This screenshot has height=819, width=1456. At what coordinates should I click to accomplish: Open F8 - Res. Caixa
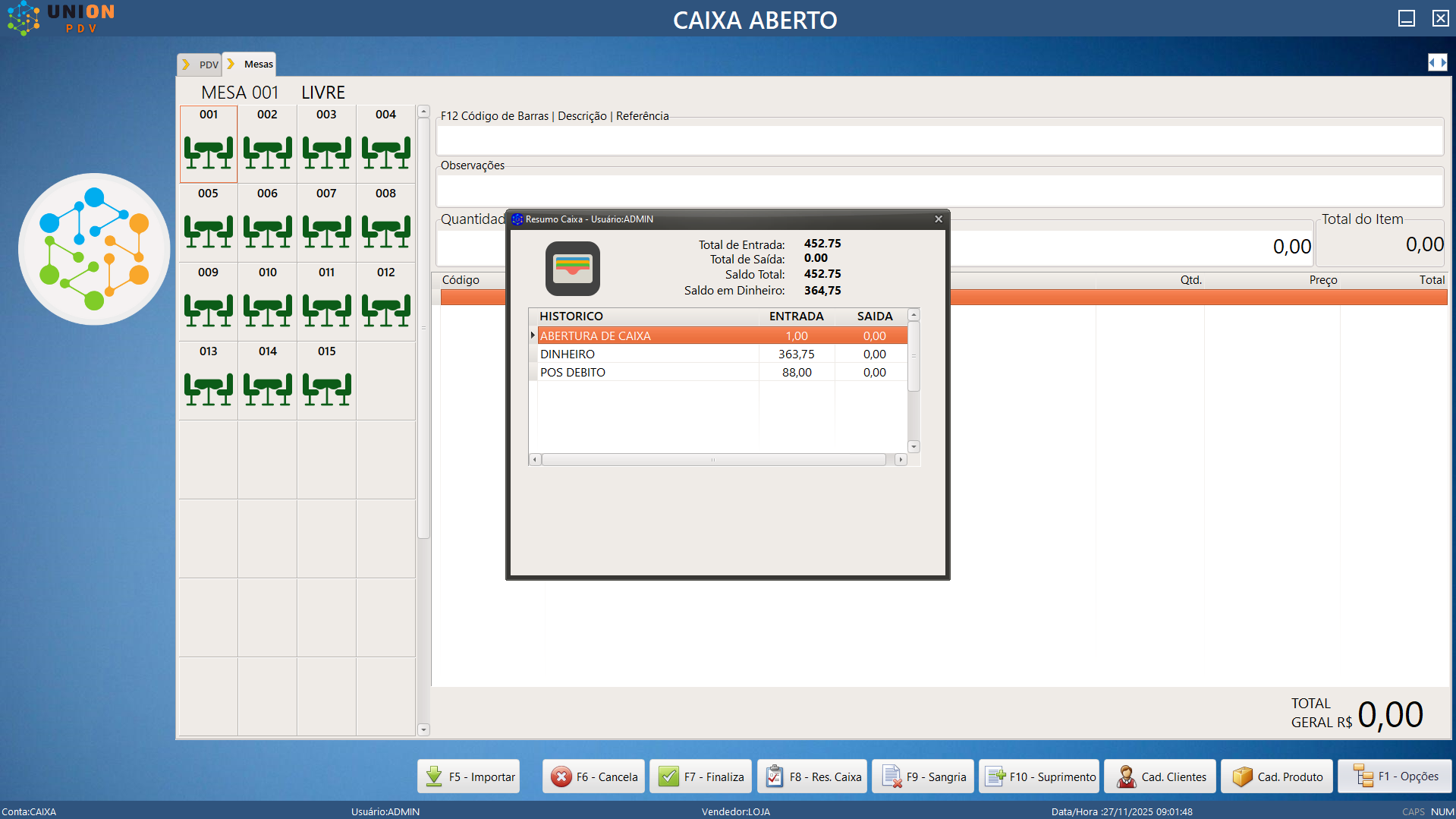[x=813, y=776]
